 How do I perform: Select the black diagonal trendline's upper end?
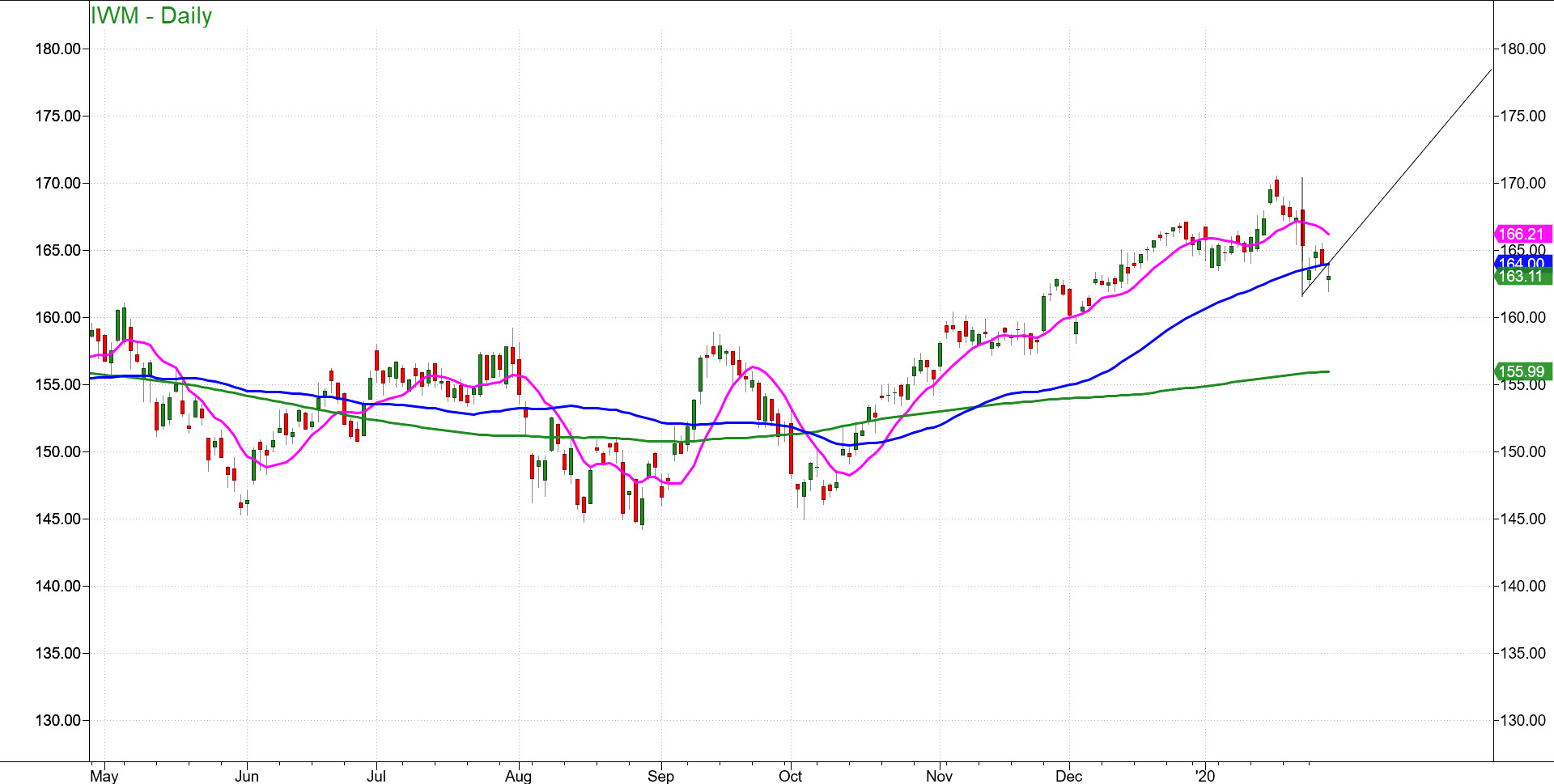point(1491,70)
